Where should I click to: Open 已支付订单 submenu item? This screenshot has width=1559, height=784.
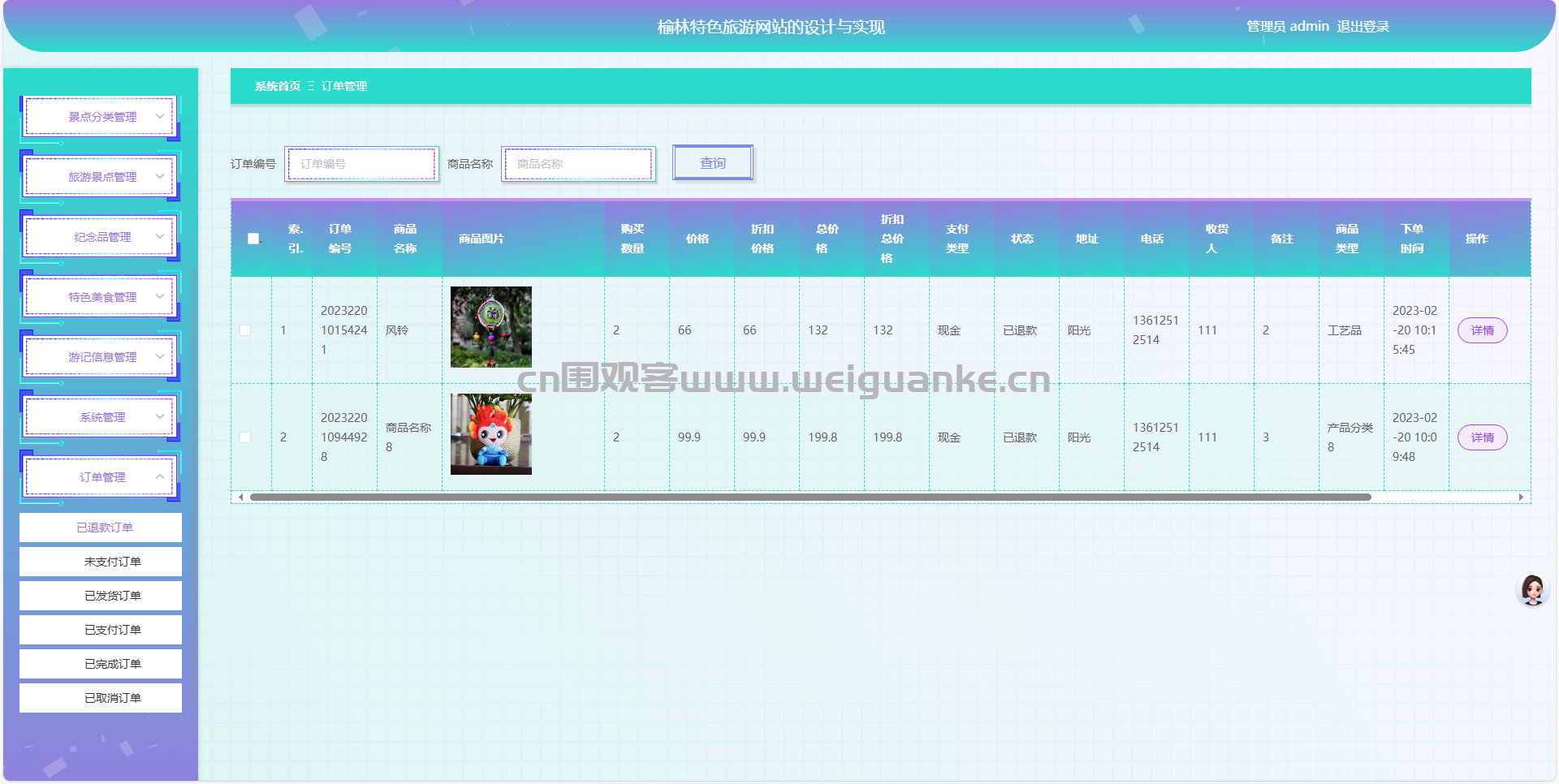pyautogui.click(x=101, y=630)
